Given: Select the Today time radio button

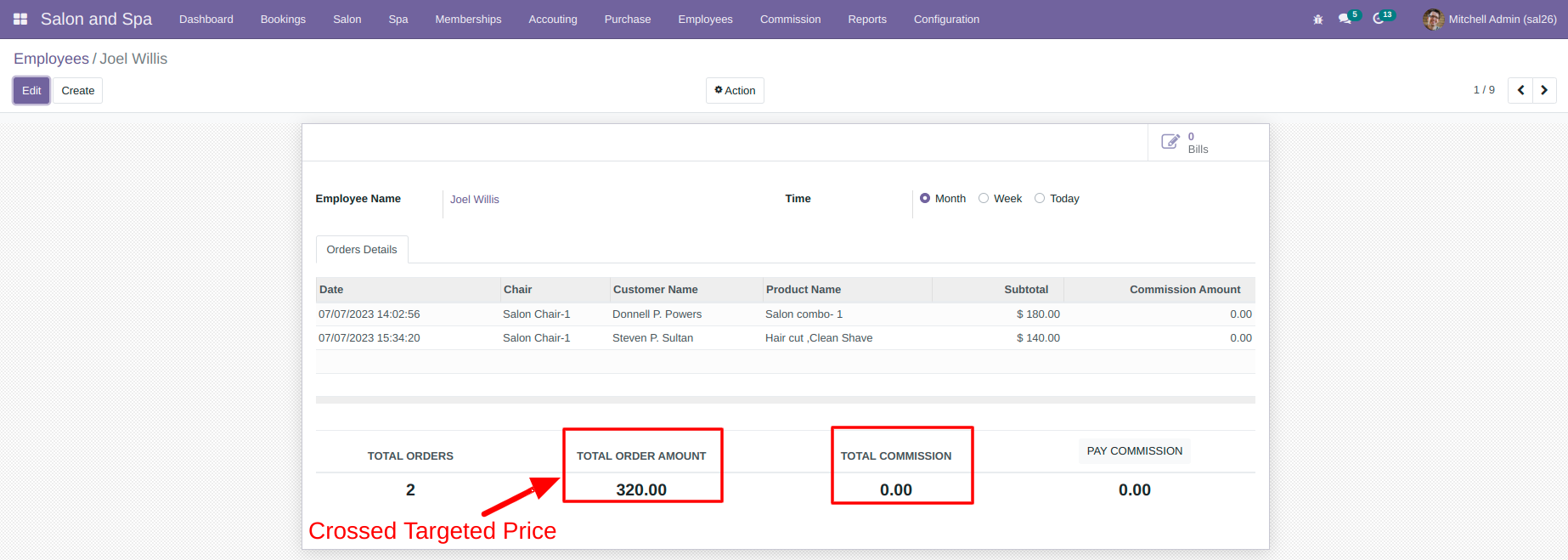Looking at the screenshot, I should click(x=1040, y=198).
